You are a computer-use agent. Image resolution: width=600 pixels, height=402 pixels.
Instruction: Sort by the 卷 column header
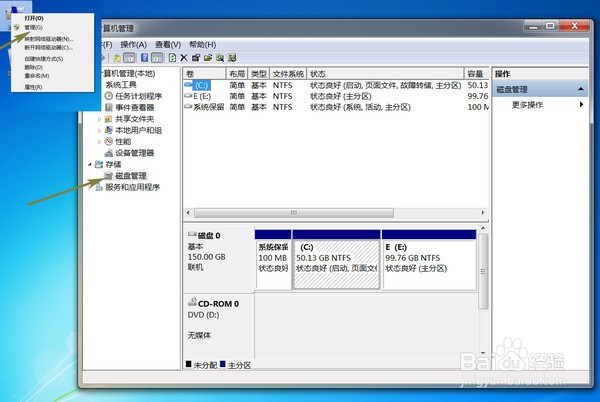[x=204, y=74]
